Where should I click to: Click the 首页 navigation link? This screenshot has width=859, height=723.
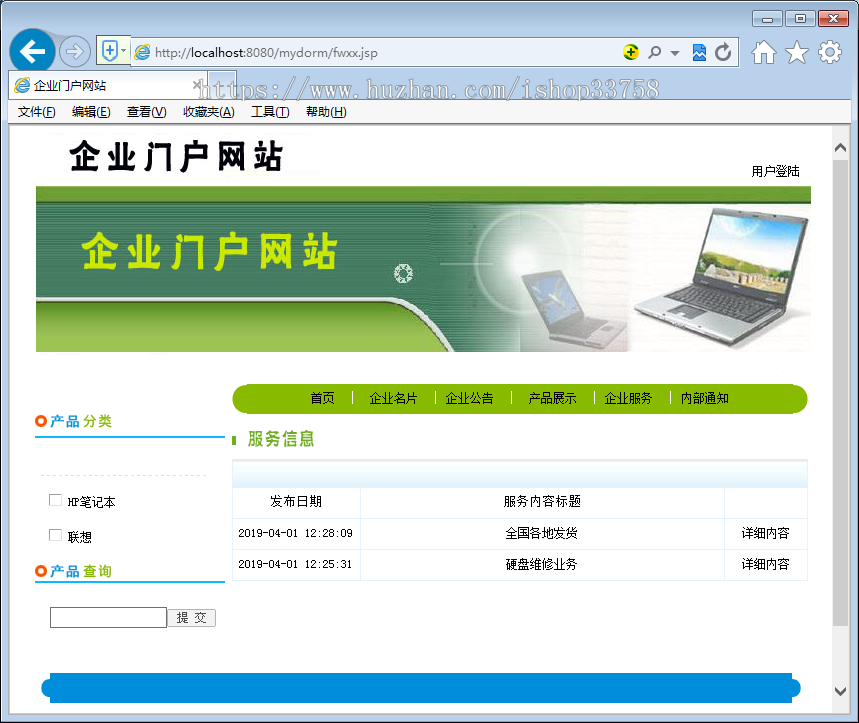click(x=322, y=397)
